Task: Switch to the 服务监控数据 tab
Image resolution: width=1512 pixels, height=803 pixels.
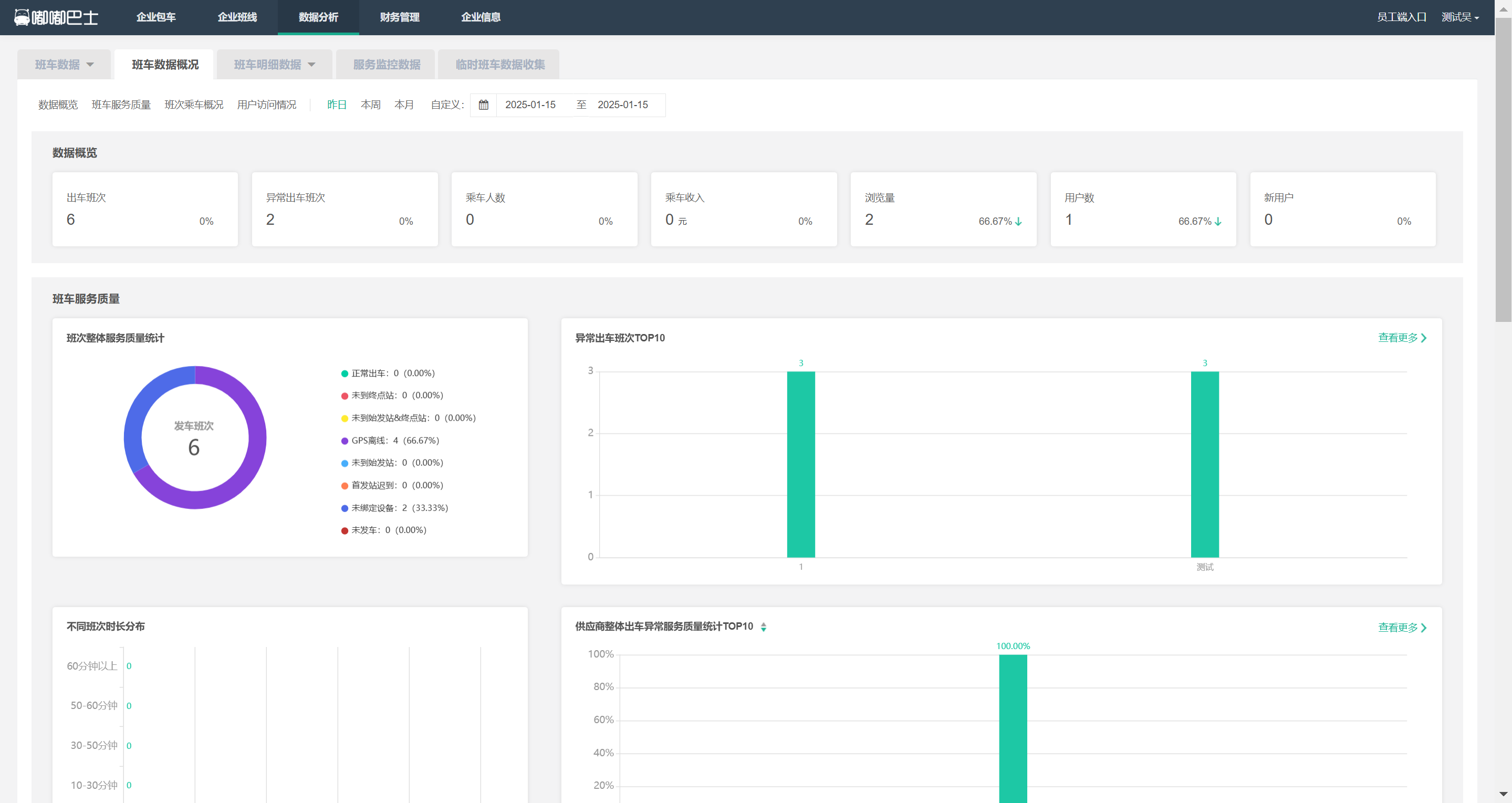Action: 386,65
